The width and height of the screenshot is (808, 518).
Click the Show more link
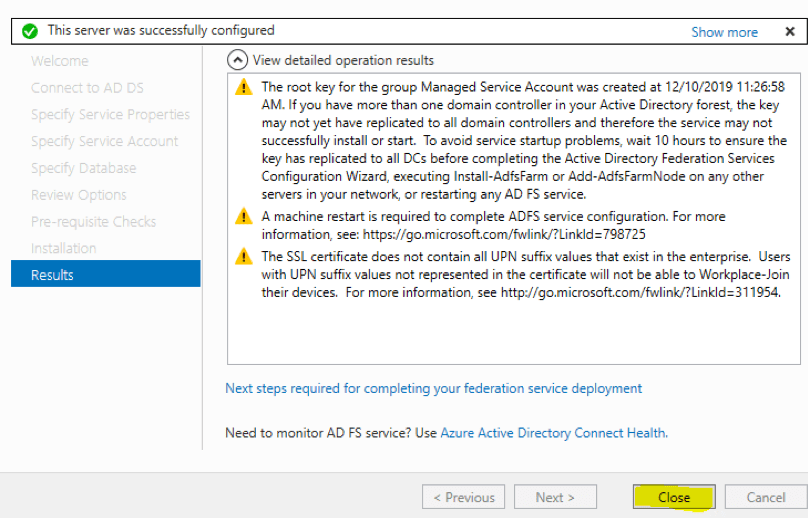[x=724, y=32]
